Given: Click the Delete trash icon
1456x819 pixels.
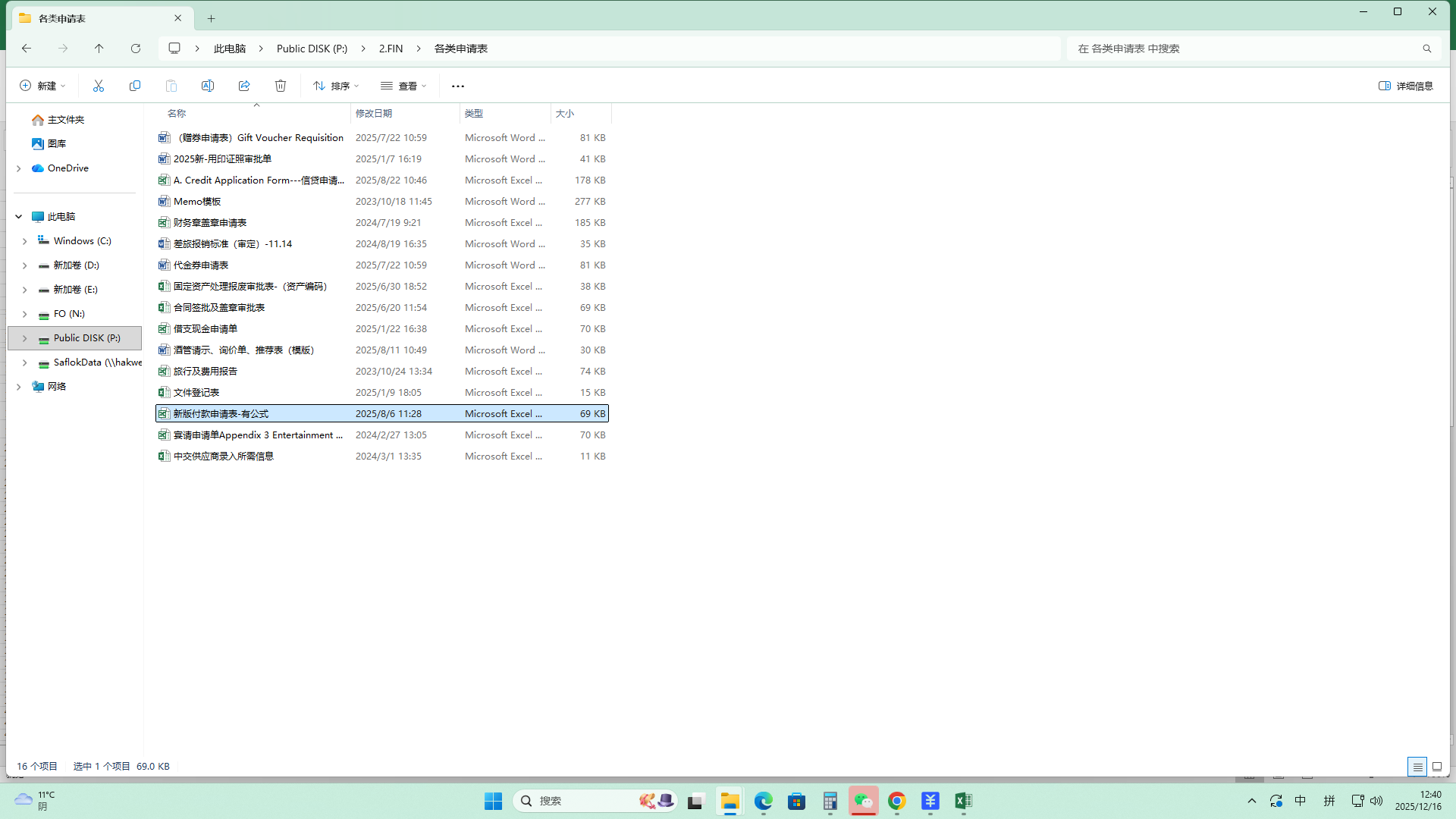Looking at the screenshot, I should click(x=281, y=86).
